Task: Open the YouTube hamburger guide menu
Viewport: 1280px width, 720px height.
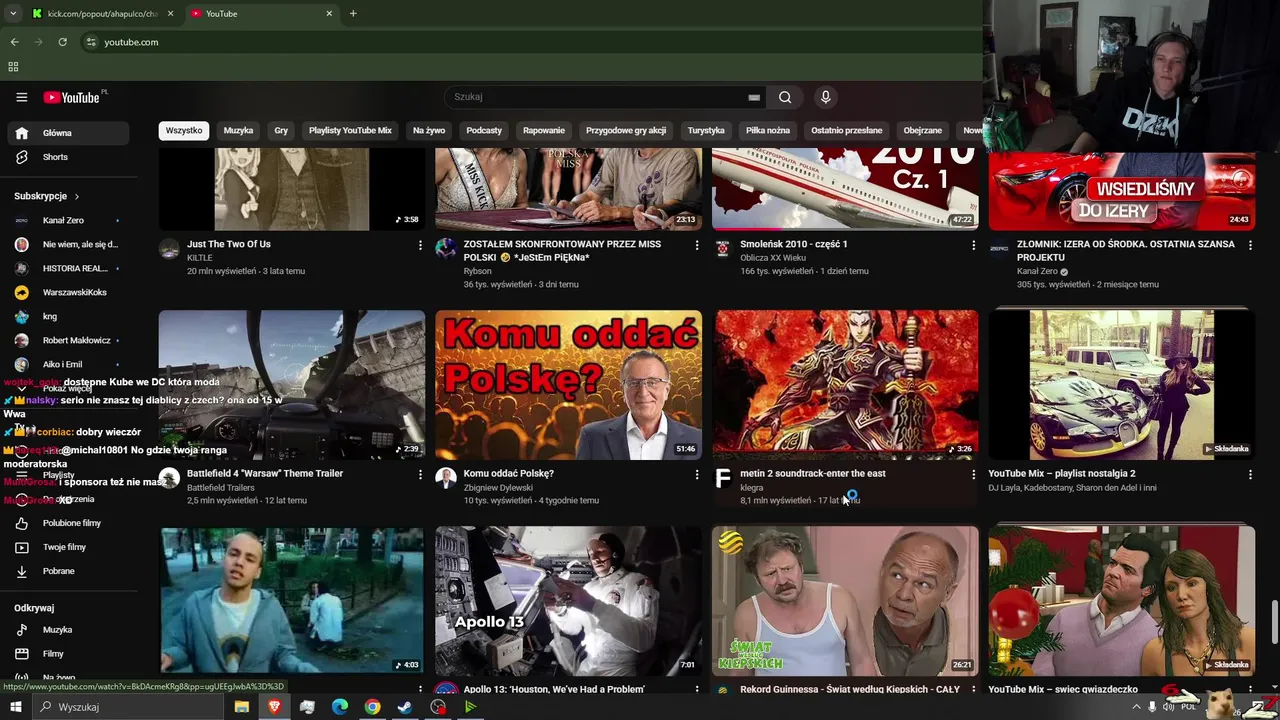Action: (x=21, y=97)
